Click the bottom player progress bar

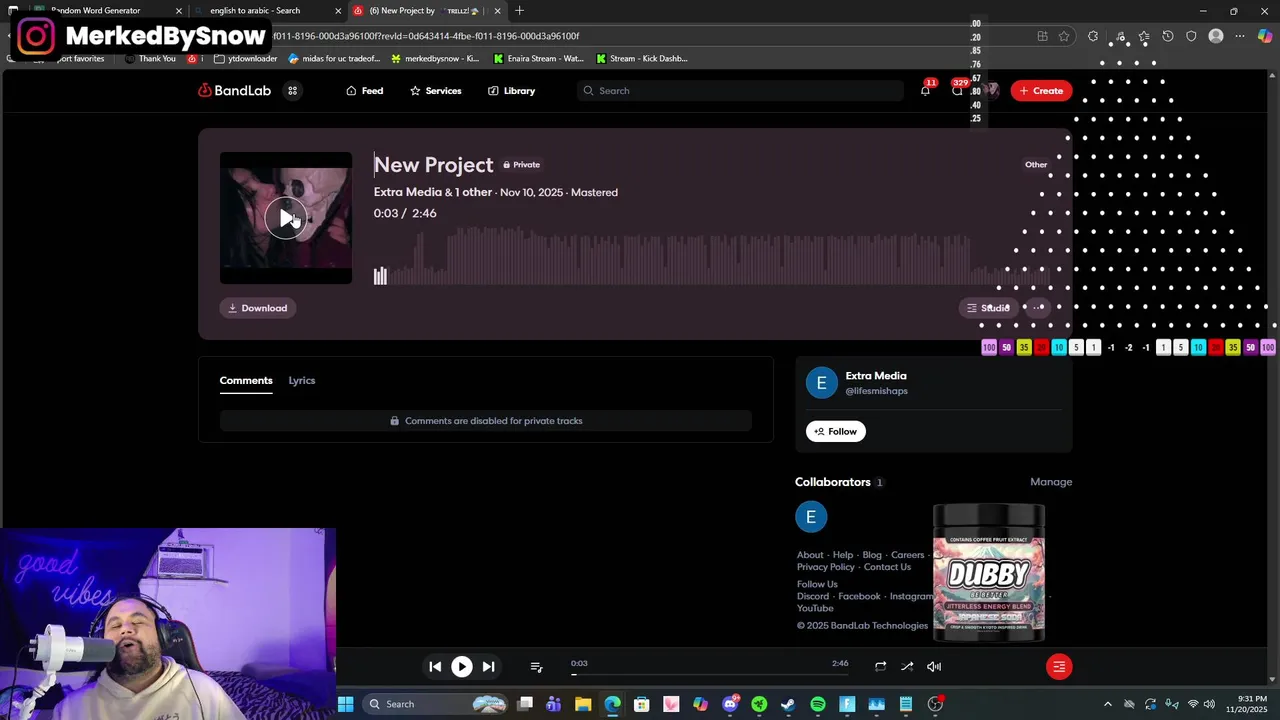[710, 674]
